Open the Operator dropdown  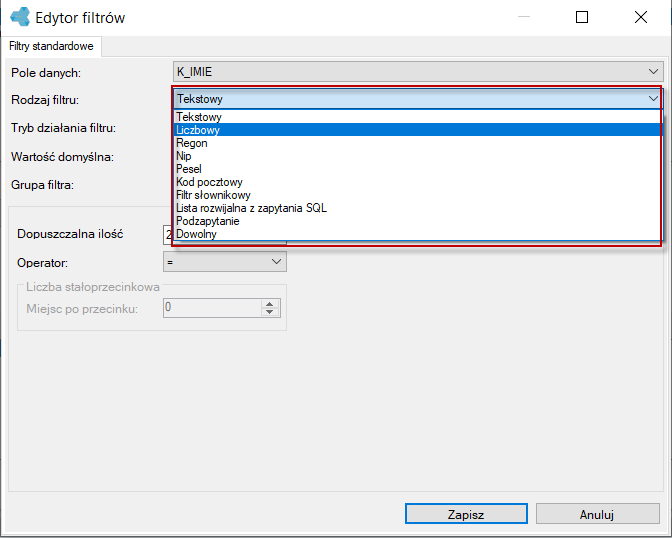(x=225, y=261)
